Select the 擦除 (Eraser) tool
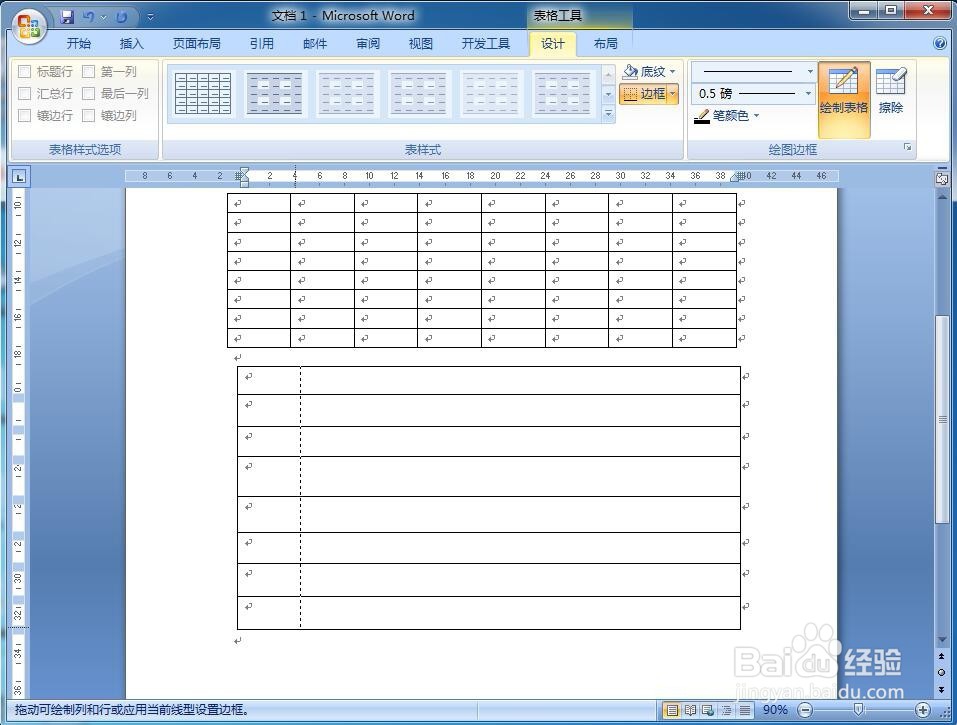Screen dimensions: 957x725 [x=890, y=91]
